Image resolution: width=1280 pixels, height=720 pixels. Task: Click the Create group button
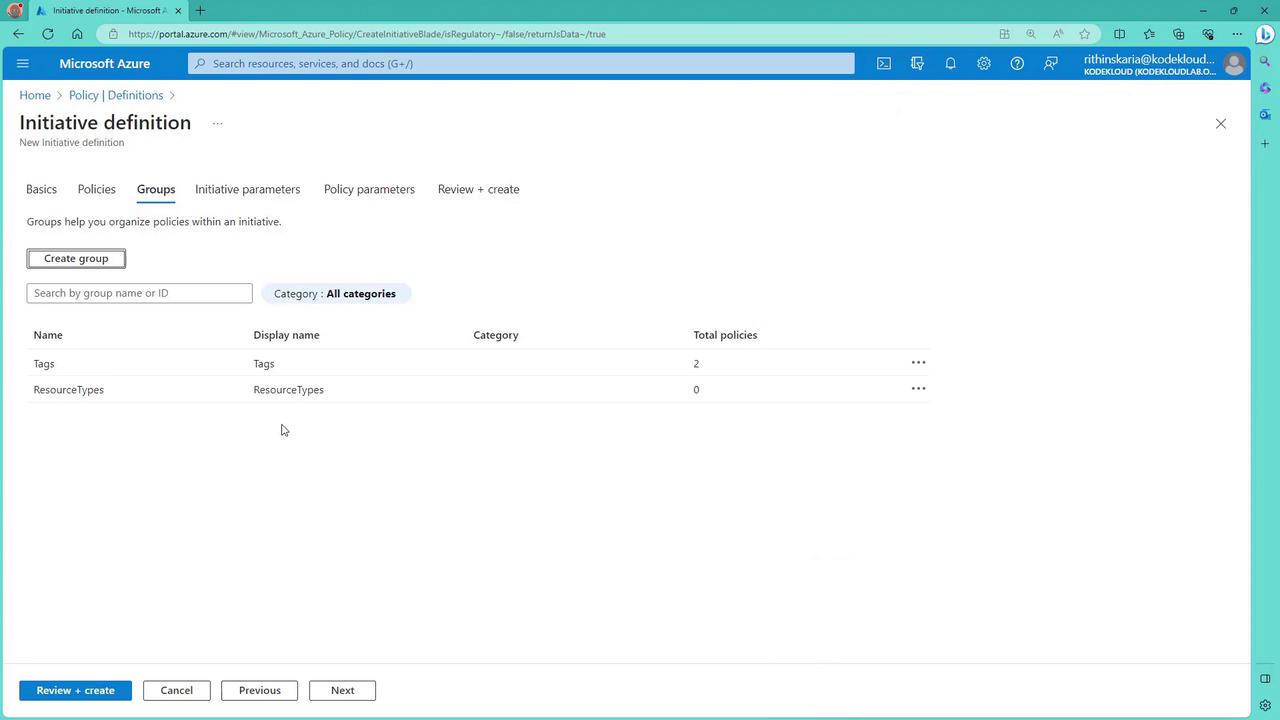coord(76,259)
